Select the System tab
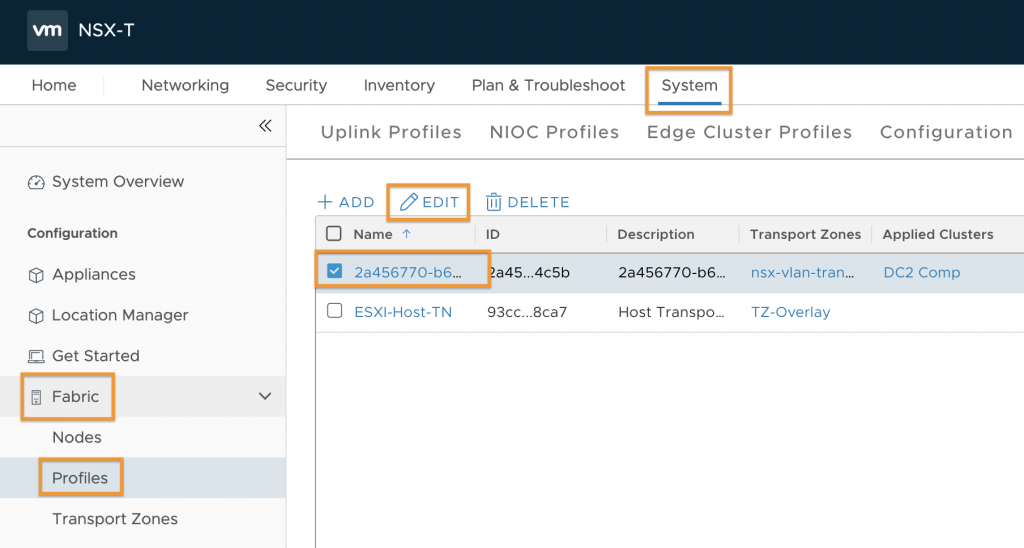Screen dimensions: 1024x548 point(690,86)
